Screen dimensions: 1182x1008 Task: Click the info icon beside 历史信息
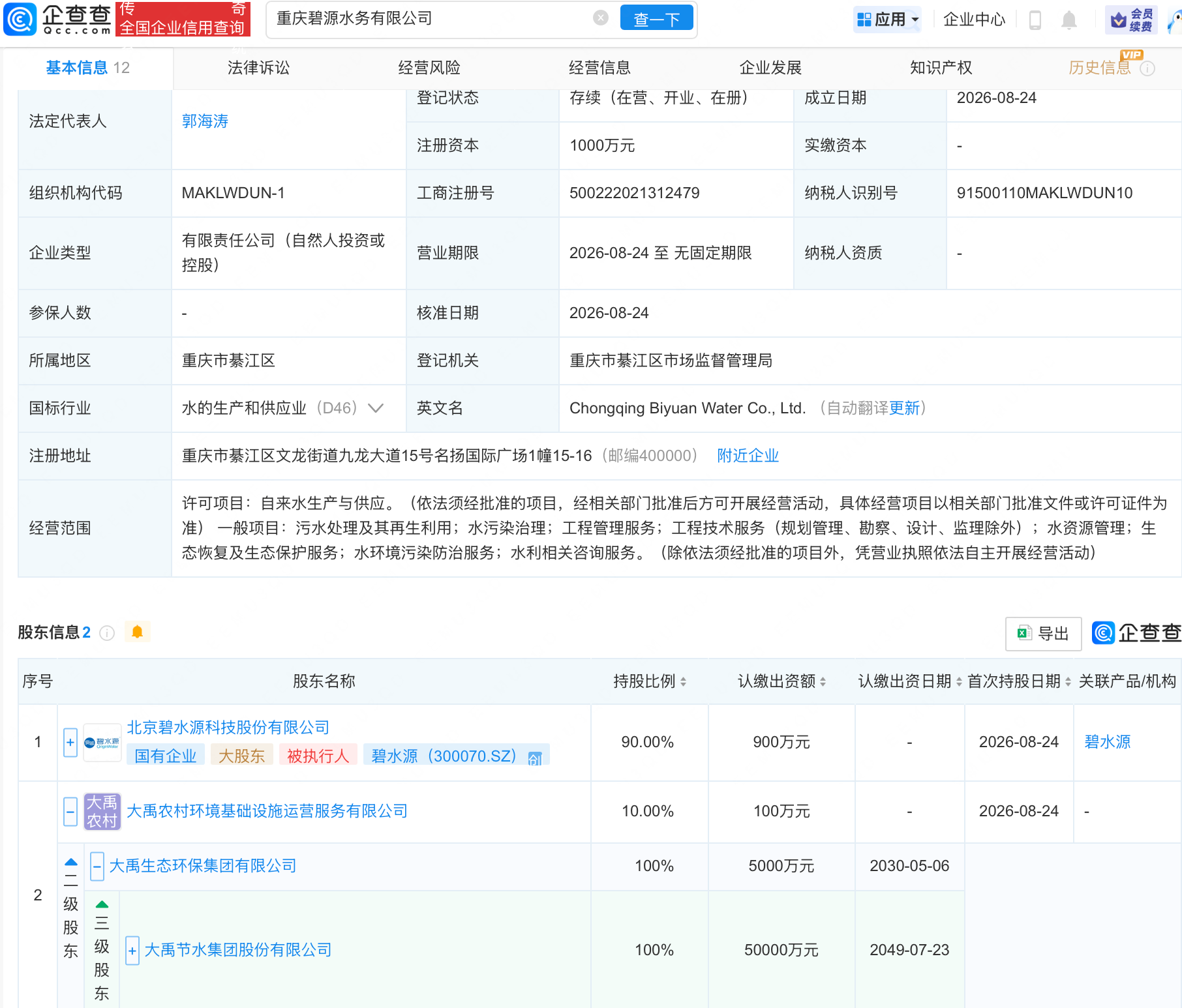pyautogui.click(x=1147, y=68)
